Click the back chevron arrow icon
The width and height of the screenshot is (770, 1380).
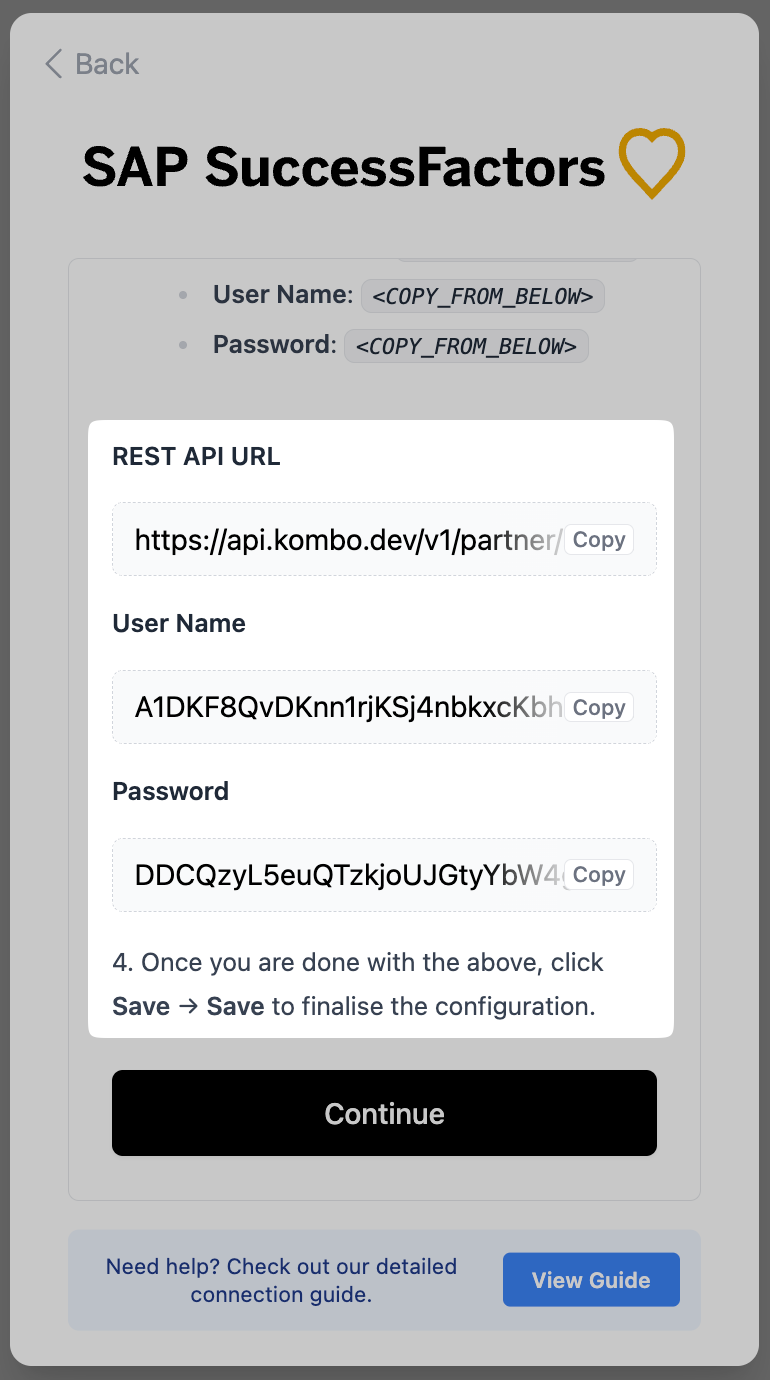(x=54, y=64)
